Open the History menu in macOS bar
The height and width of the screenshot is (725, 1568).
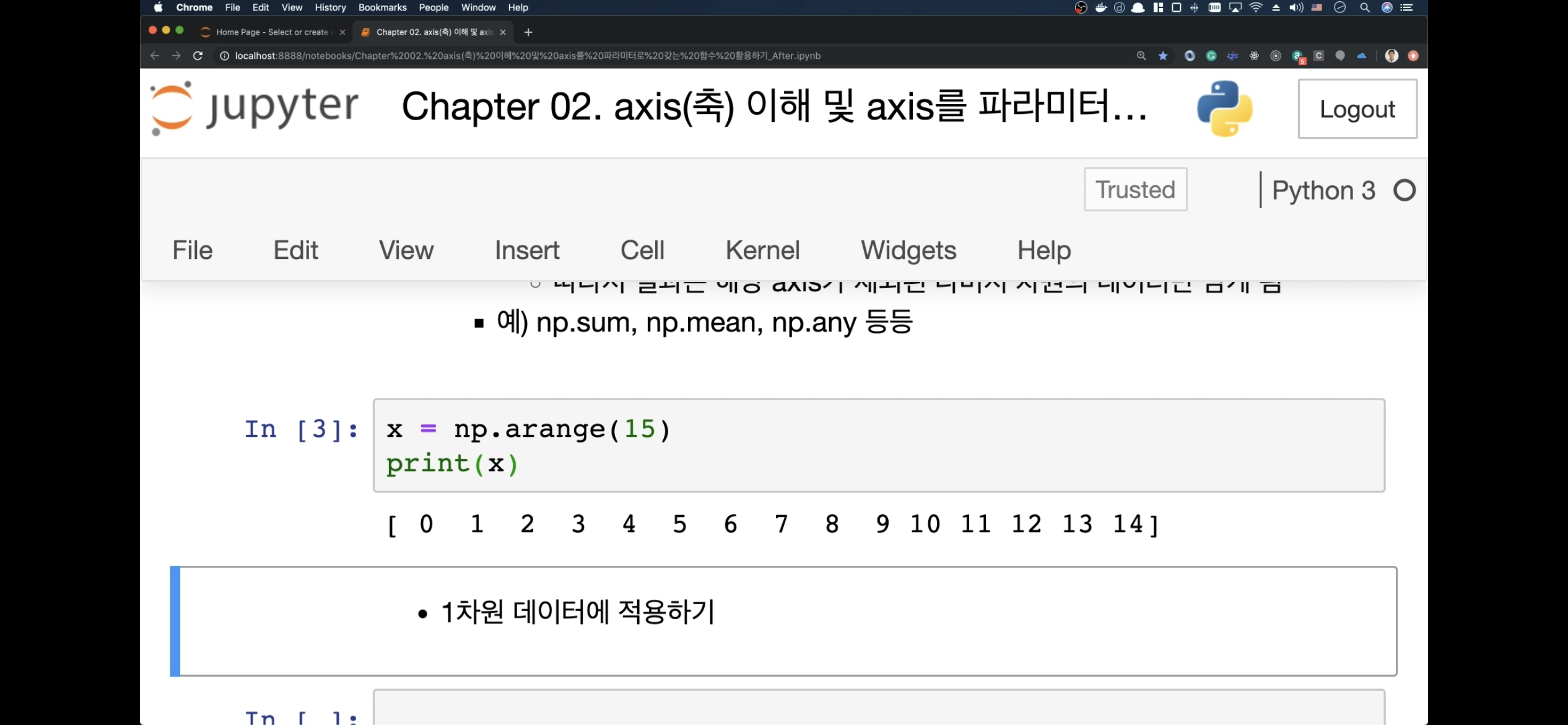pyautogui.click(x=330, y=7)
